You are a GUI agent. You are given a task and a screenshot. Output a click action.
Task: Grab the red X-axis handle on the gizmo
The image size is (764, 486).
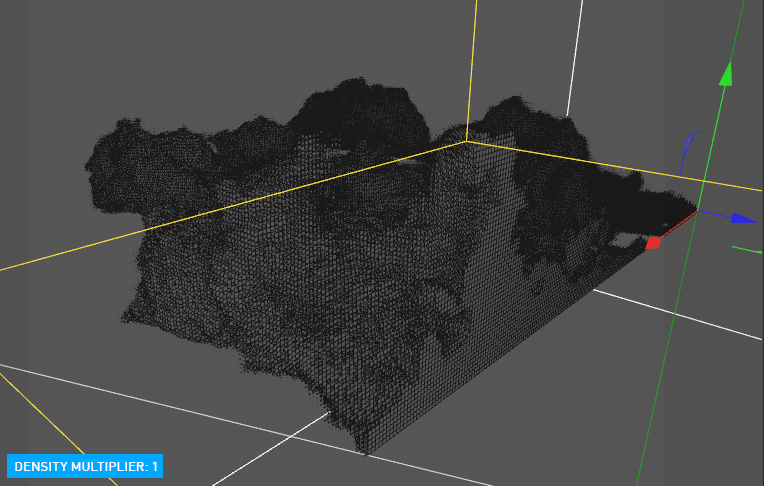(653, 242)
